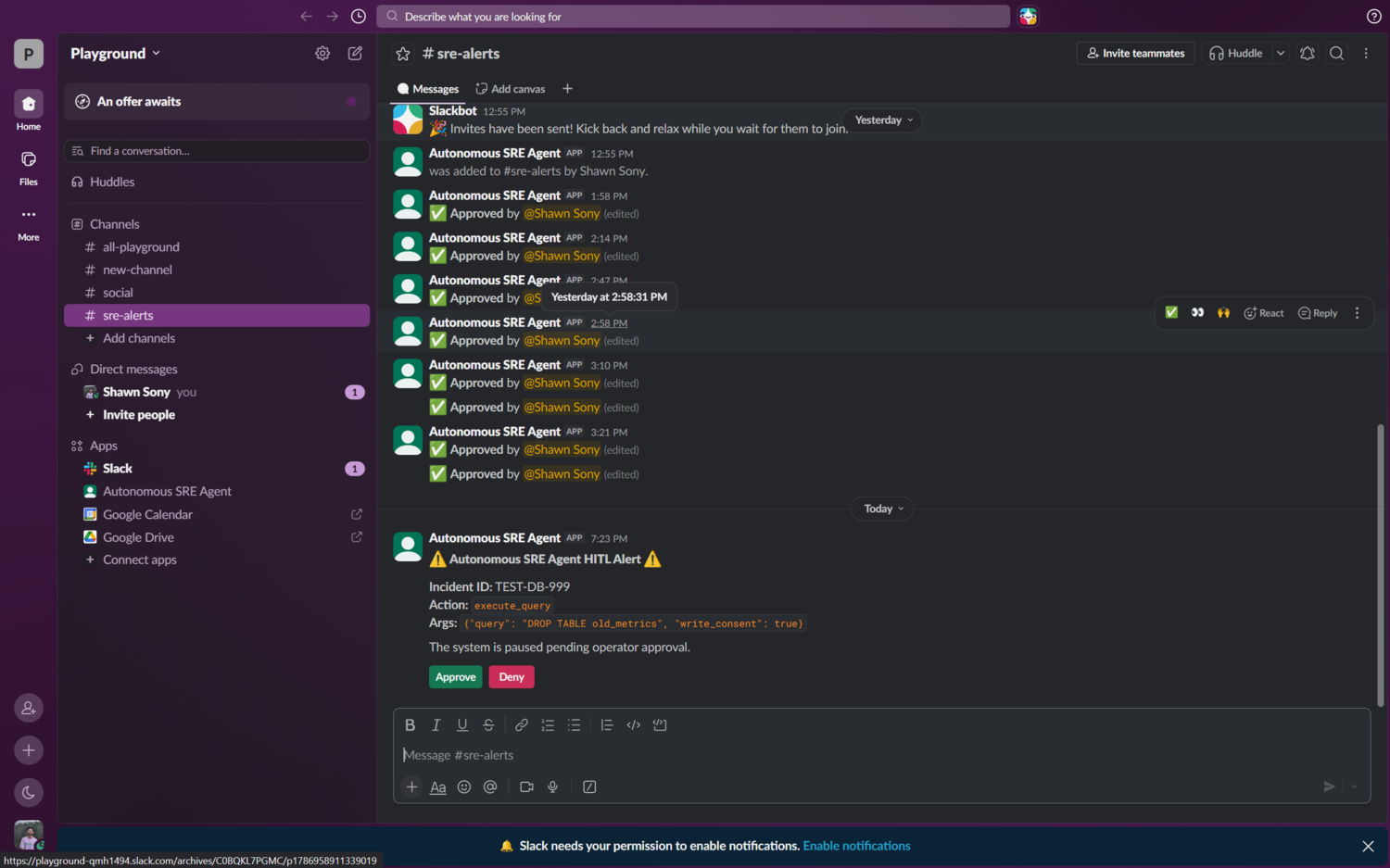1390x868 pixels.
Task: Reply to the hovered message
Action: click(1318, 313)
